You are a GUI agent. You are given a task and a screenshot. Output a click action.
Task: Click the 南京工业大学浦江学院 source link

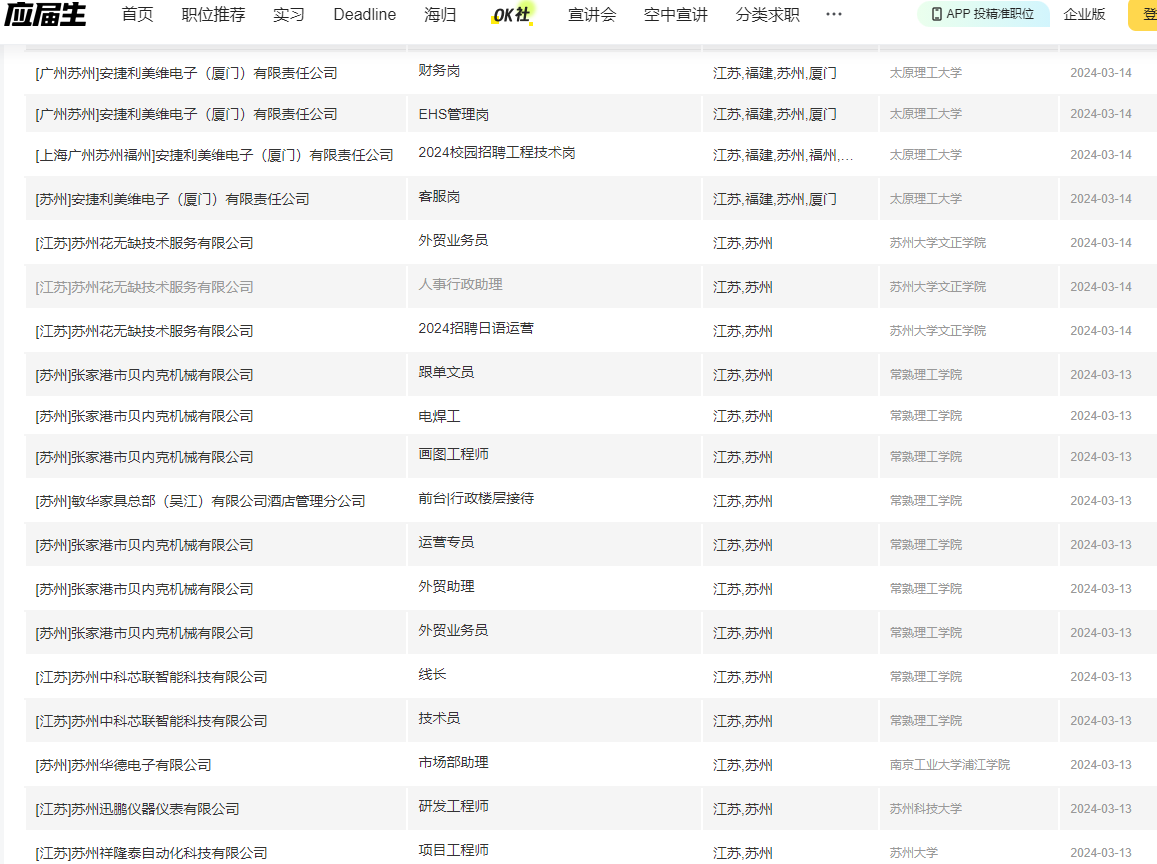click(949, 765)
